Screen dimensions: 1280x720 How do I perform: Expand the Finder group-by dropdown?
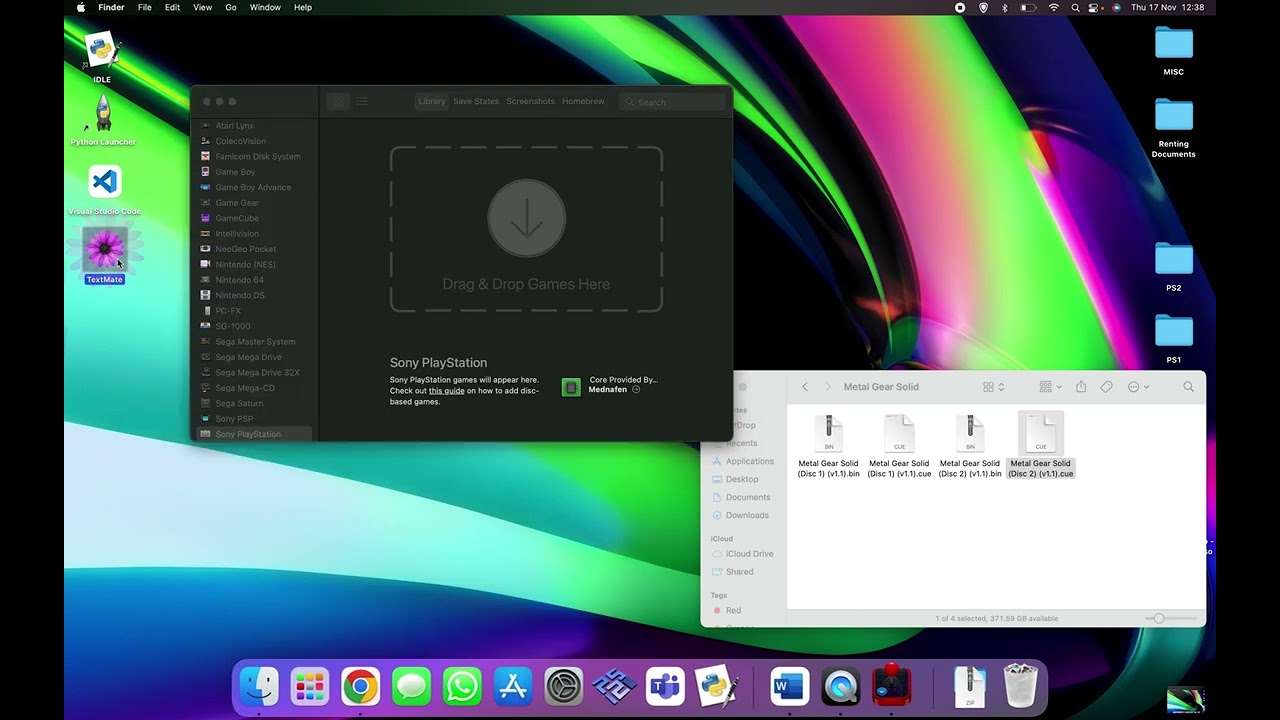[x=1050, y=387]
